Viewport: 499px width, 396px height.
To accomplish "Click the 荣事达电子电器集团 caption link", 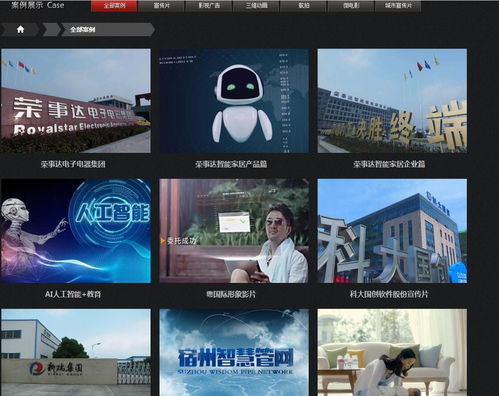I will click(x=73, y=164).
